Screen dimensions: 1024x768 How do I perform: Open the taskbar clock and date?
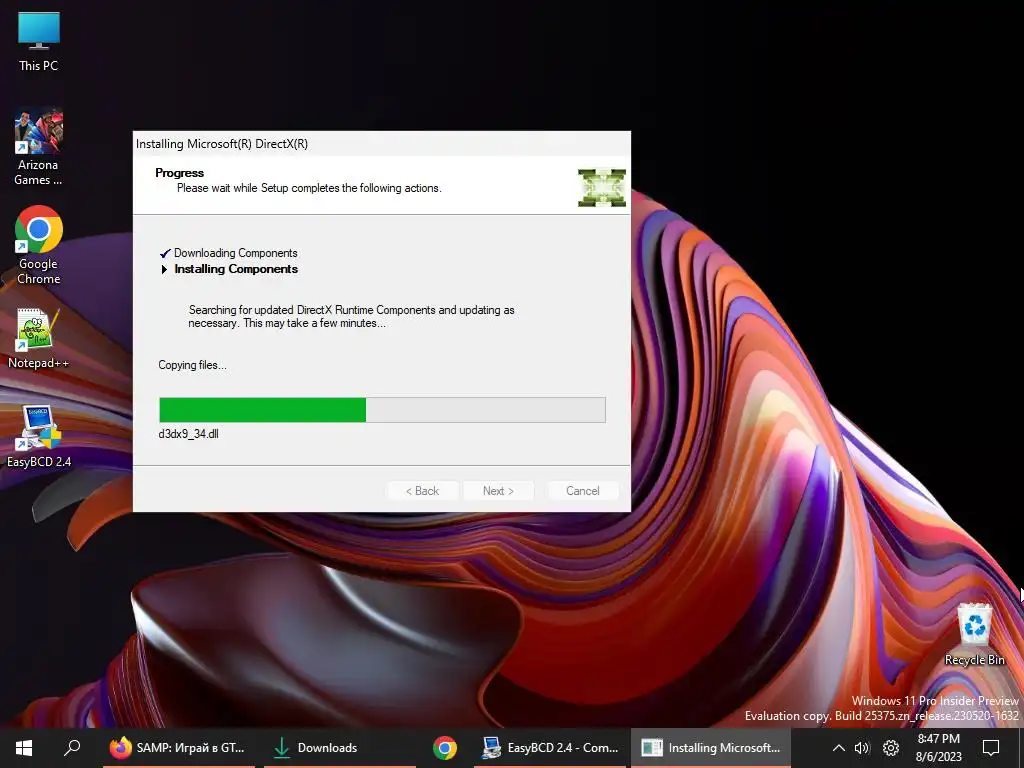pos(938,748)
